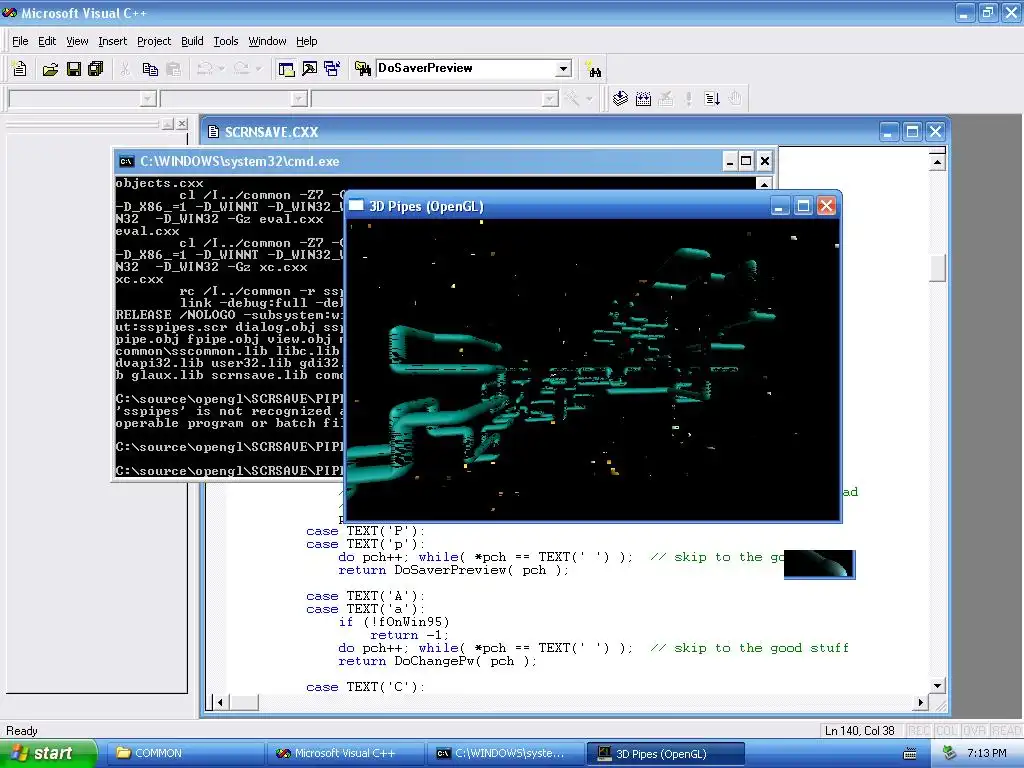Screen dimensions: 1024x768
Task: Open the Window menu
Action: click(267, 41)
